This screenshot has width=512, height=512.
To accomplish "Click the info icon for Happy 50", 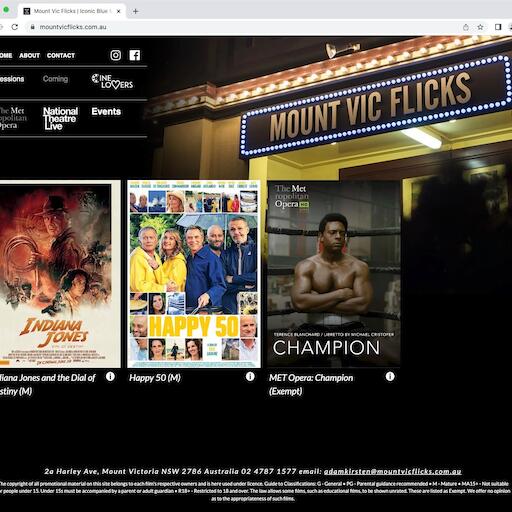I will [250, 376].
